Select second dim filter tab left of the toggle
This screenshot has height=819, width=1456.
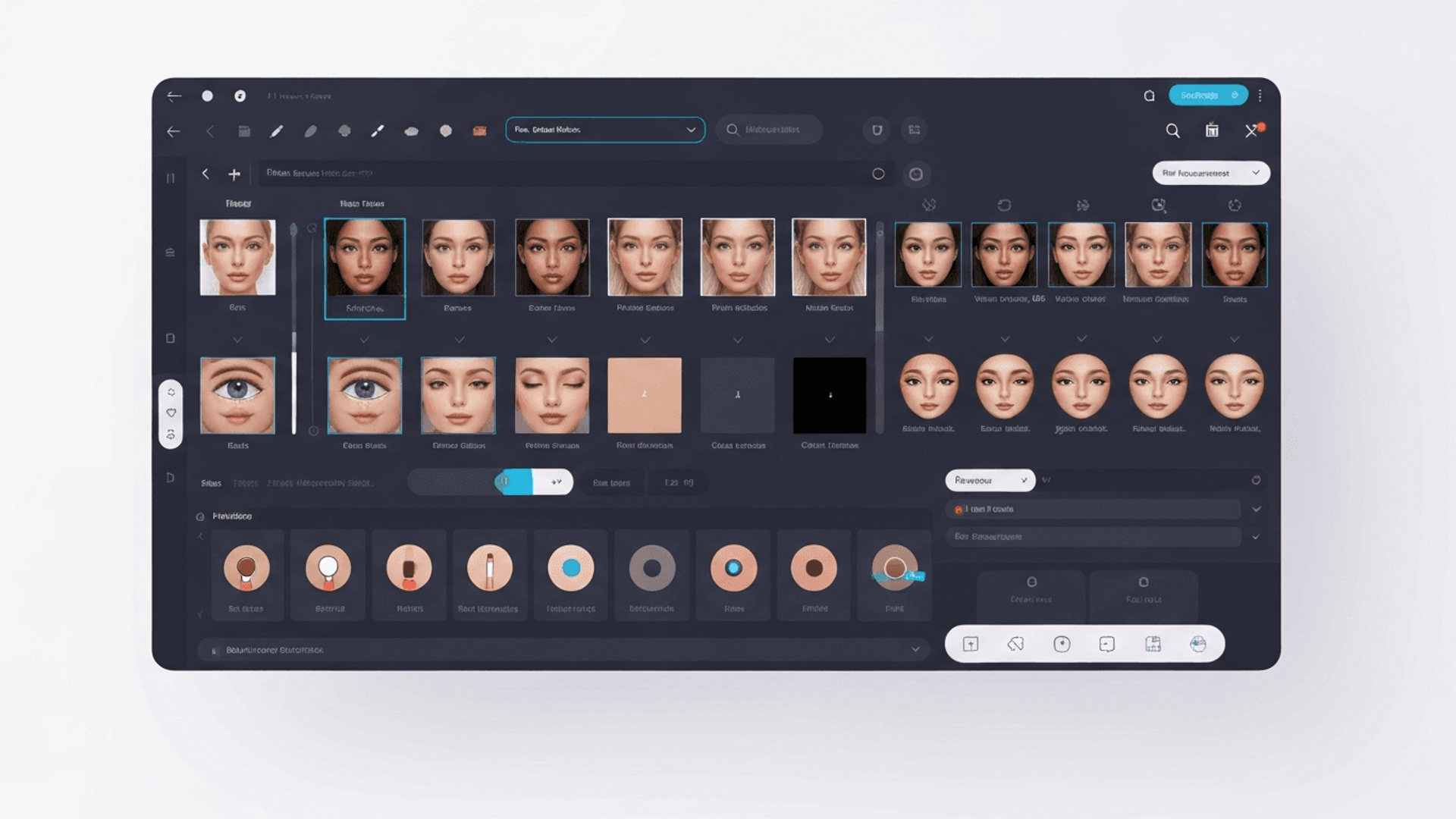point(245,483)
